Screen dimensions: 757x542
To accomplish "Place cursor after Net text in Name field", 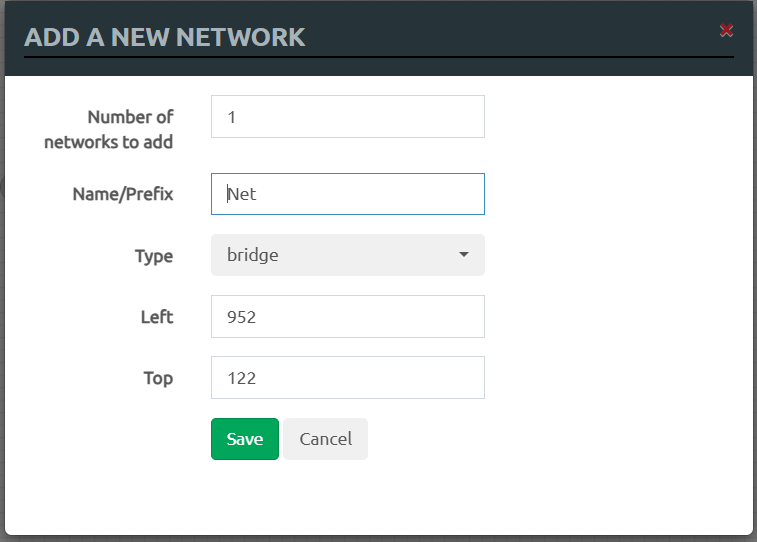I will coord(257,194).
